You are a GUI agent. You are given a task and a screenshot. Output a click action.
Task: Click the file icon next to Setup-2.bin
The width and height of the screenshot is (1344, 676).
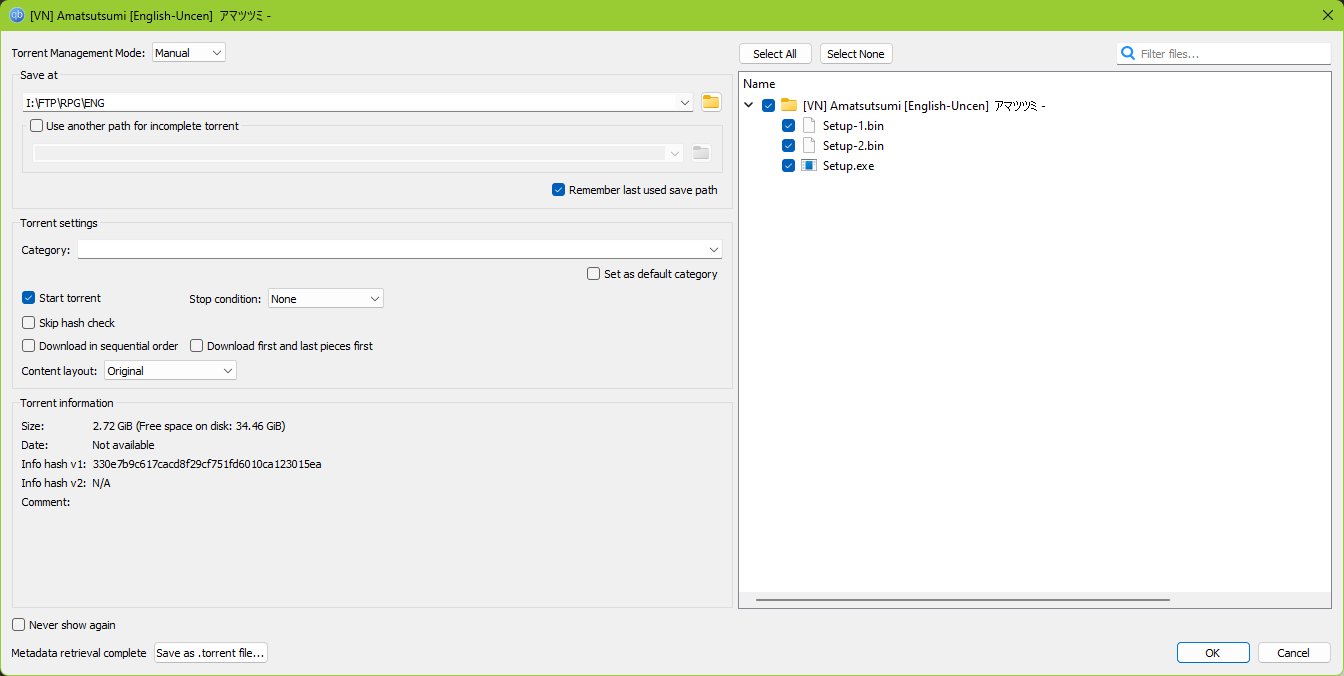[x=809, y=146]
